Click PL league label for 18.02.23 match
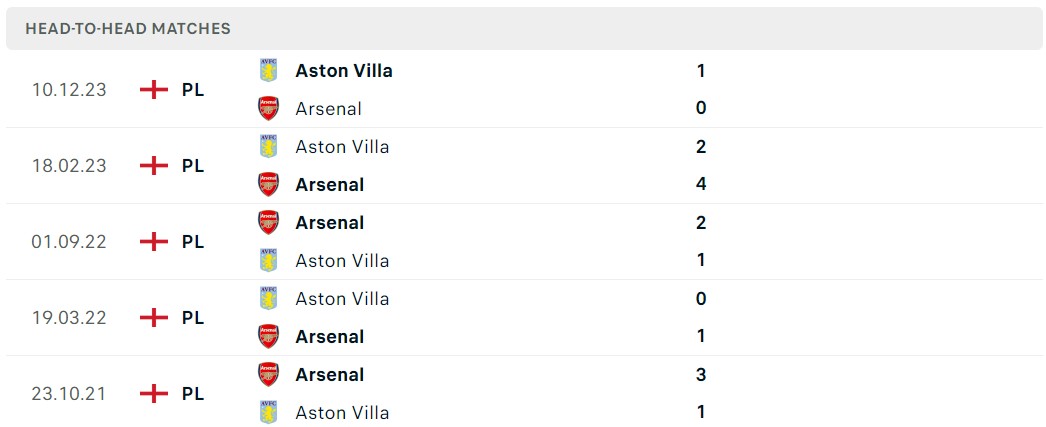Screen dimensions: 1046x427 pos(193,166)
